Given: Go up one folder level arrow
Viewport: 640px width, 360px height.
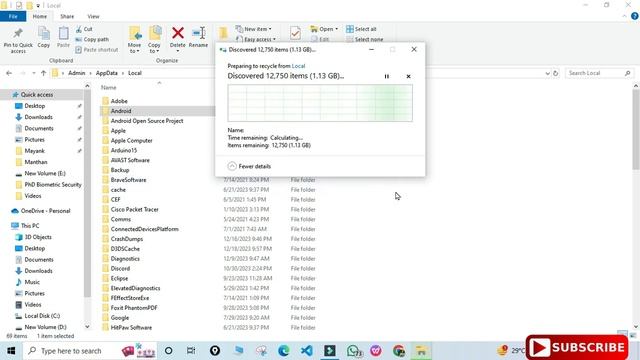Looking at the screenshot, I should click(43, 73).
